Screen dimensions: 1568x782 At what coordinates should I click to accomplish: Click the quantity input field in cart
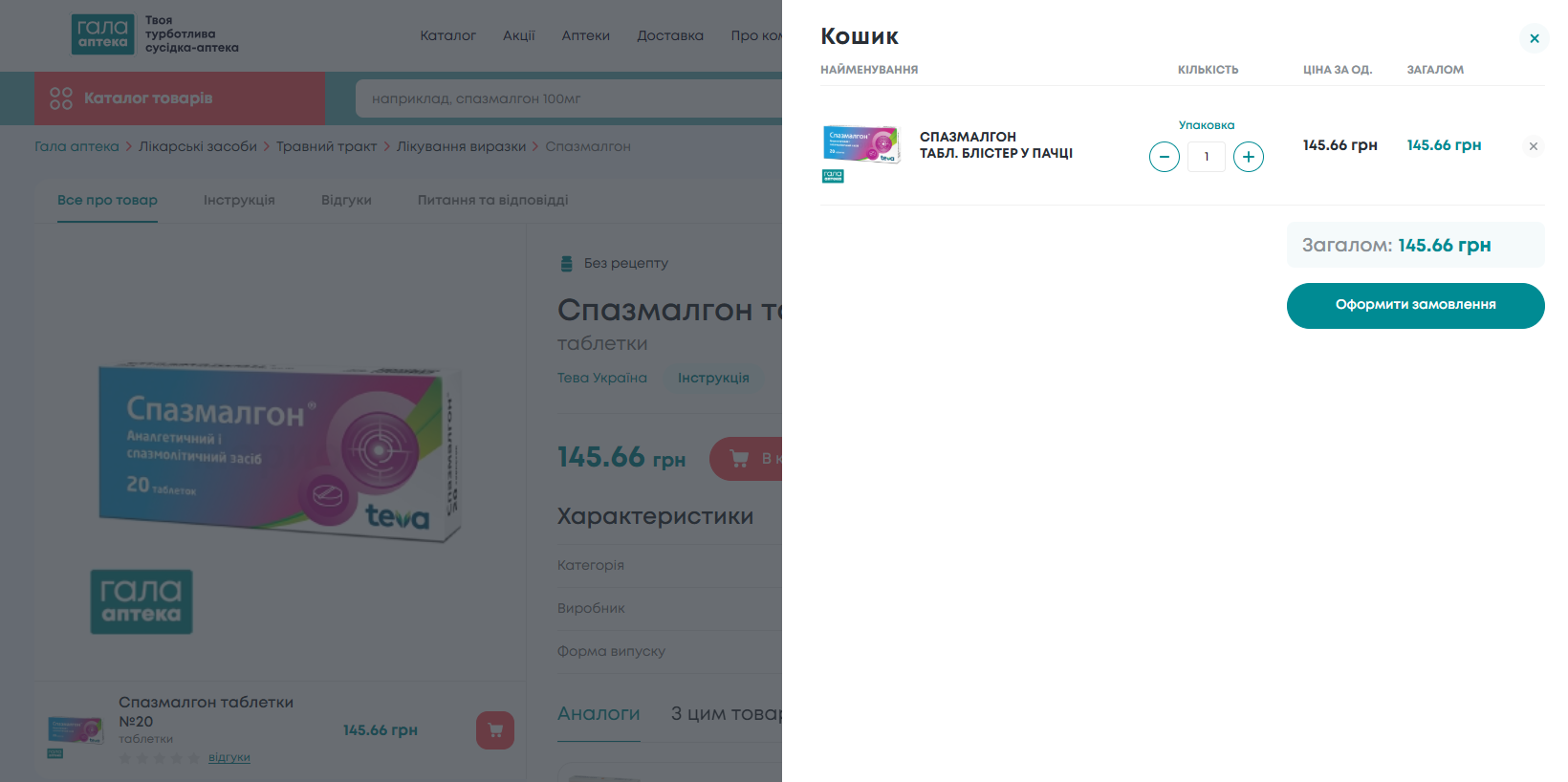pyautogui.click(x=1206, y=157)
